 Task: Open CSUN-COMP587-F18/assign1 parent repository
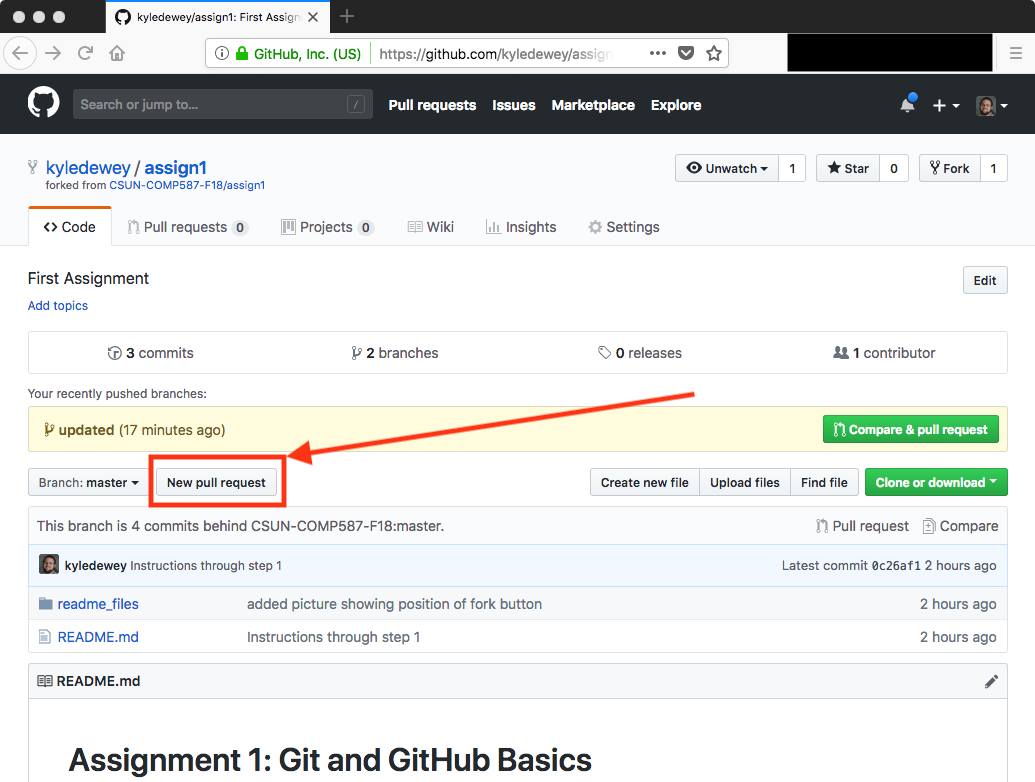(187, 185)
